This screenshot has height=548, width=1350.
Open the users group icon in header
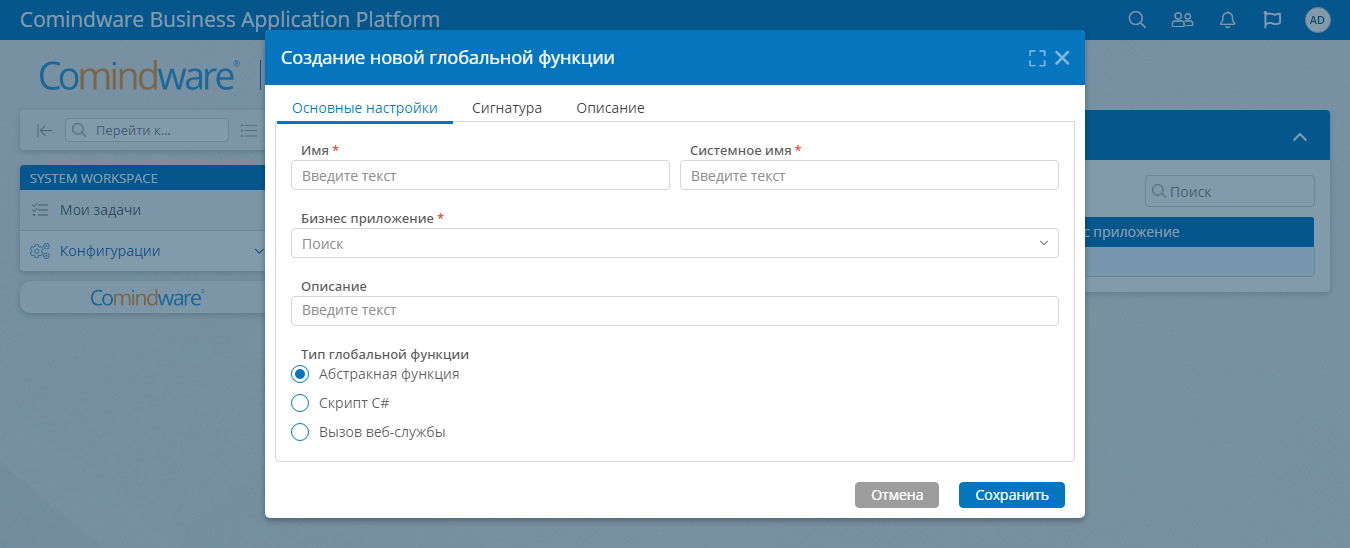(1182, 20)
